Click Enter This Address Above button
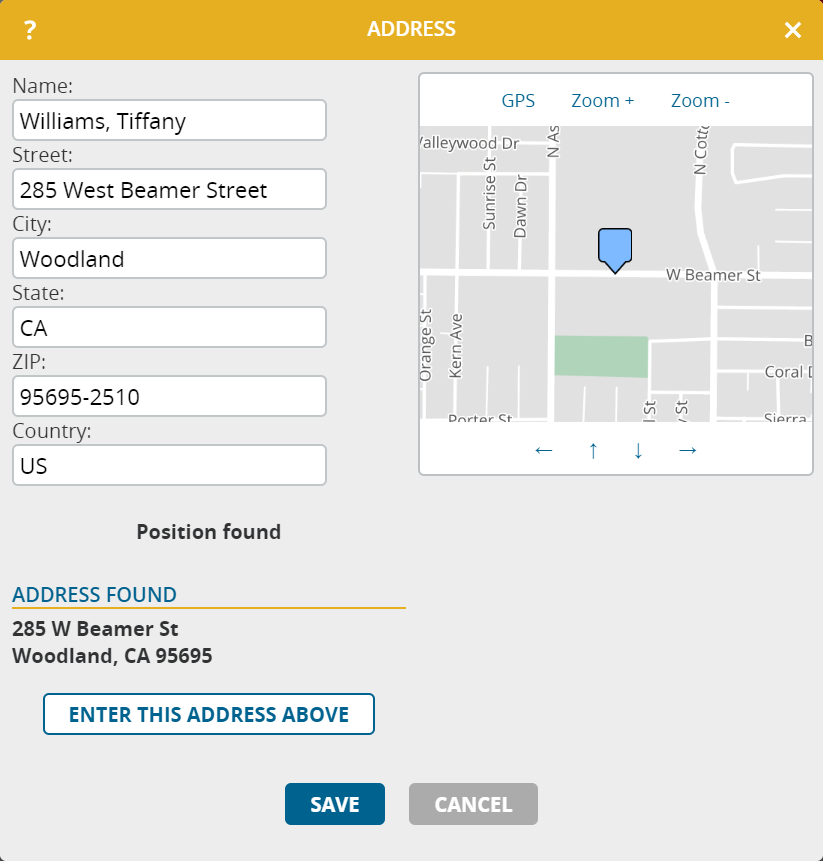This screenshot has width=823, height=861. point(209,714)
